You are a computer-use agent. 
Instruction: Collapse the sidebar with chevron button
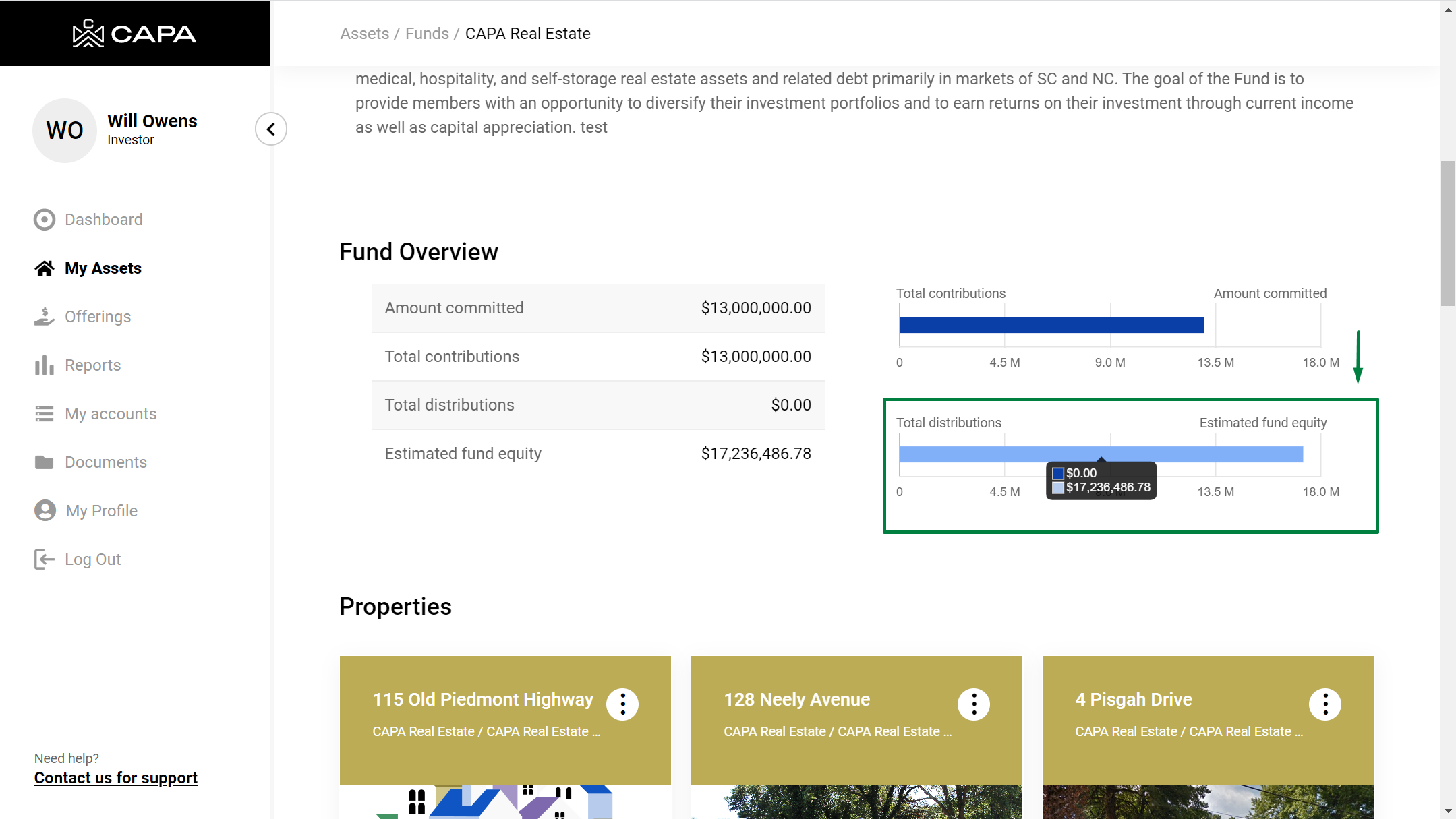point(271,129)
